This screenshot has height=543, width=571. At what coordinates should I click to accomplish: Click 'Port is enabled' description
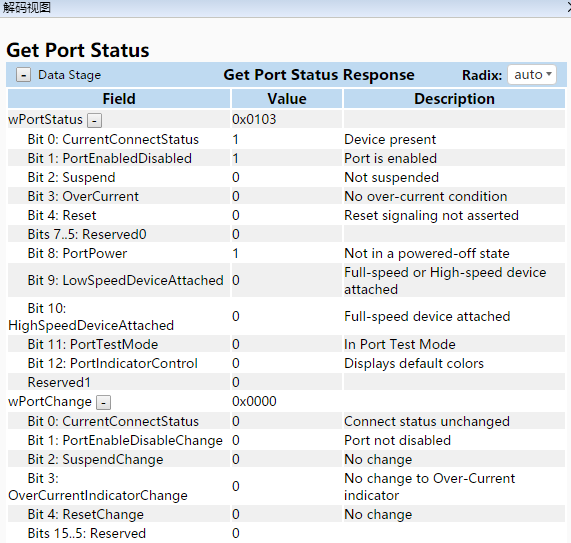tap(390, 158)
